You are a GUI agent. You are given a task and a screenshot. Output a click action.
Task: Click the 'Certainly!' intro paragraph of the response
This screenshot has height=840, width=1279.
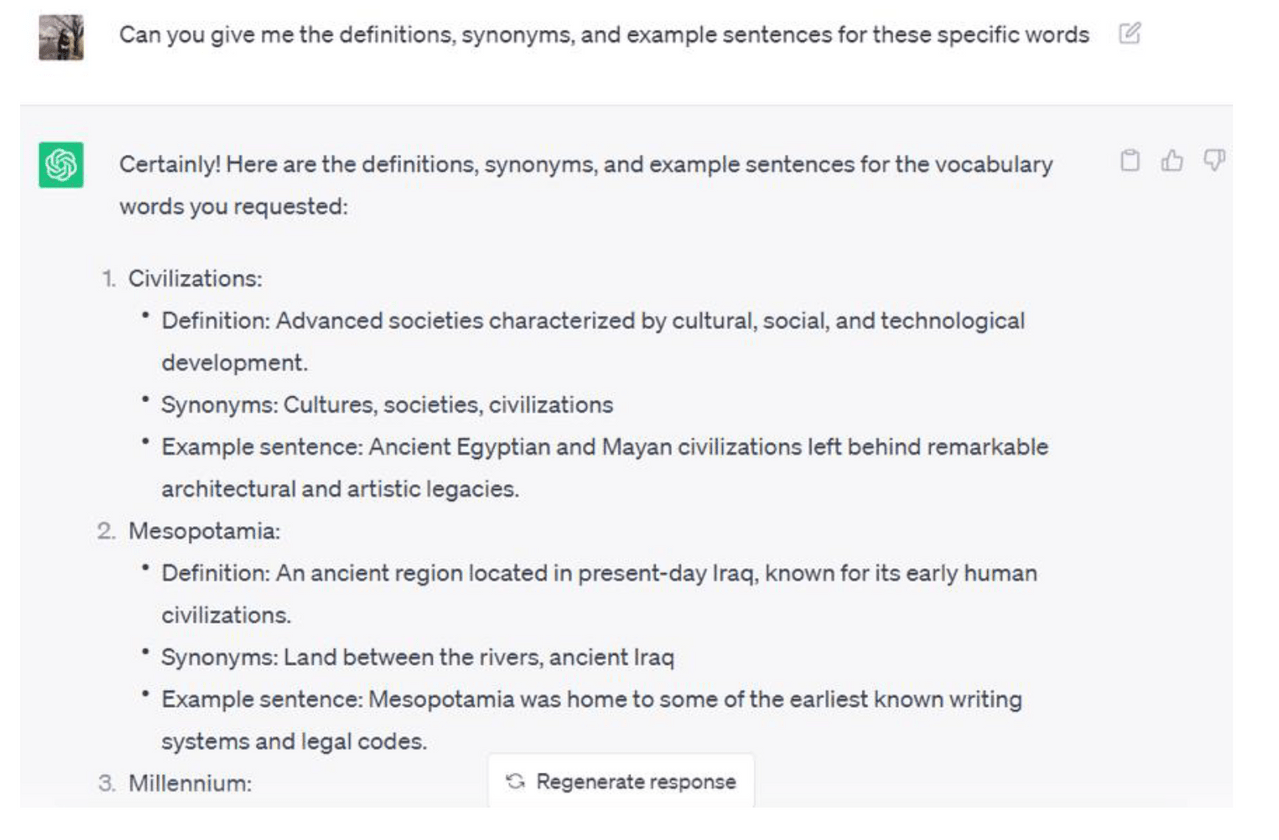pyautogui.click(x=586, y=186)
